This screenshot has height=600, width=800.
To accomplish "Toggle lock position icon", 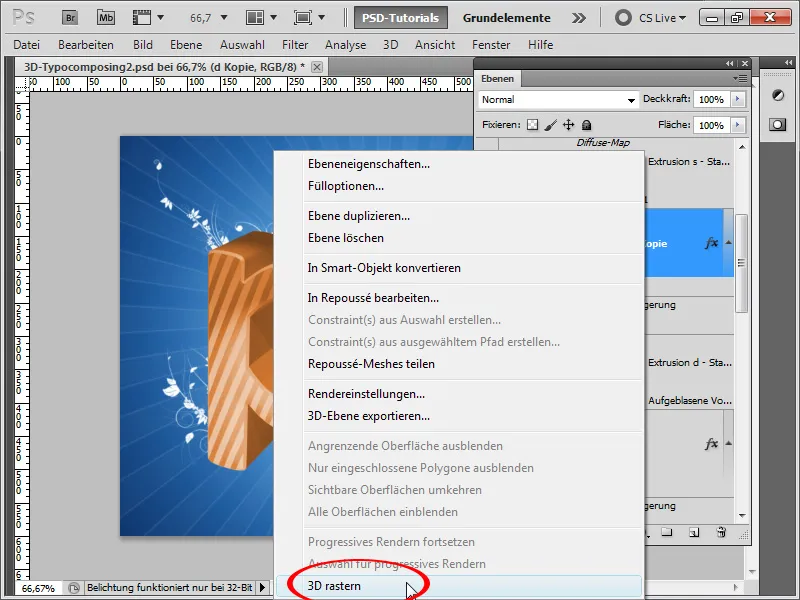I will coord(568,125).
